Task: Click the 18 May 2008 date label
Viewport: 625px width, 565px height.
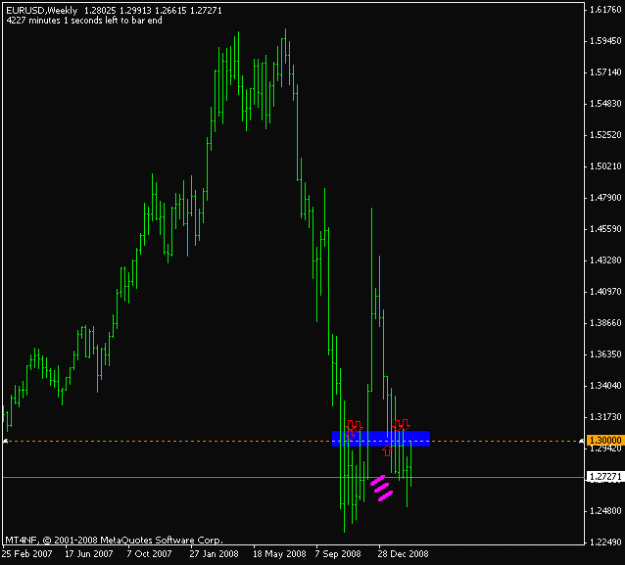Action: pyautogui.click(x=279, y=554)
